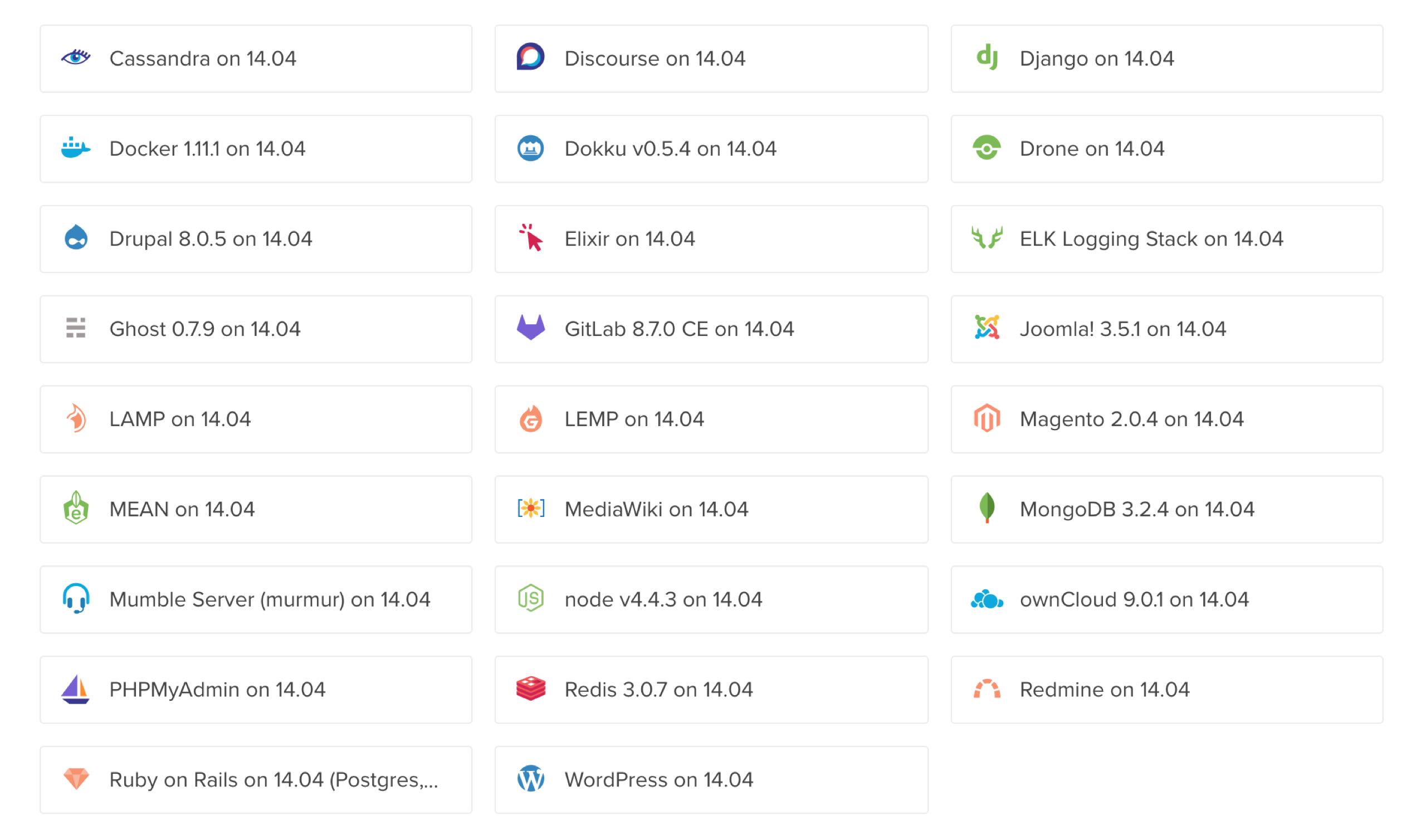This screenshot has width=1426, height=840.
Task: Click the WordPress W logo icon
Action: (x=531, y=779)
